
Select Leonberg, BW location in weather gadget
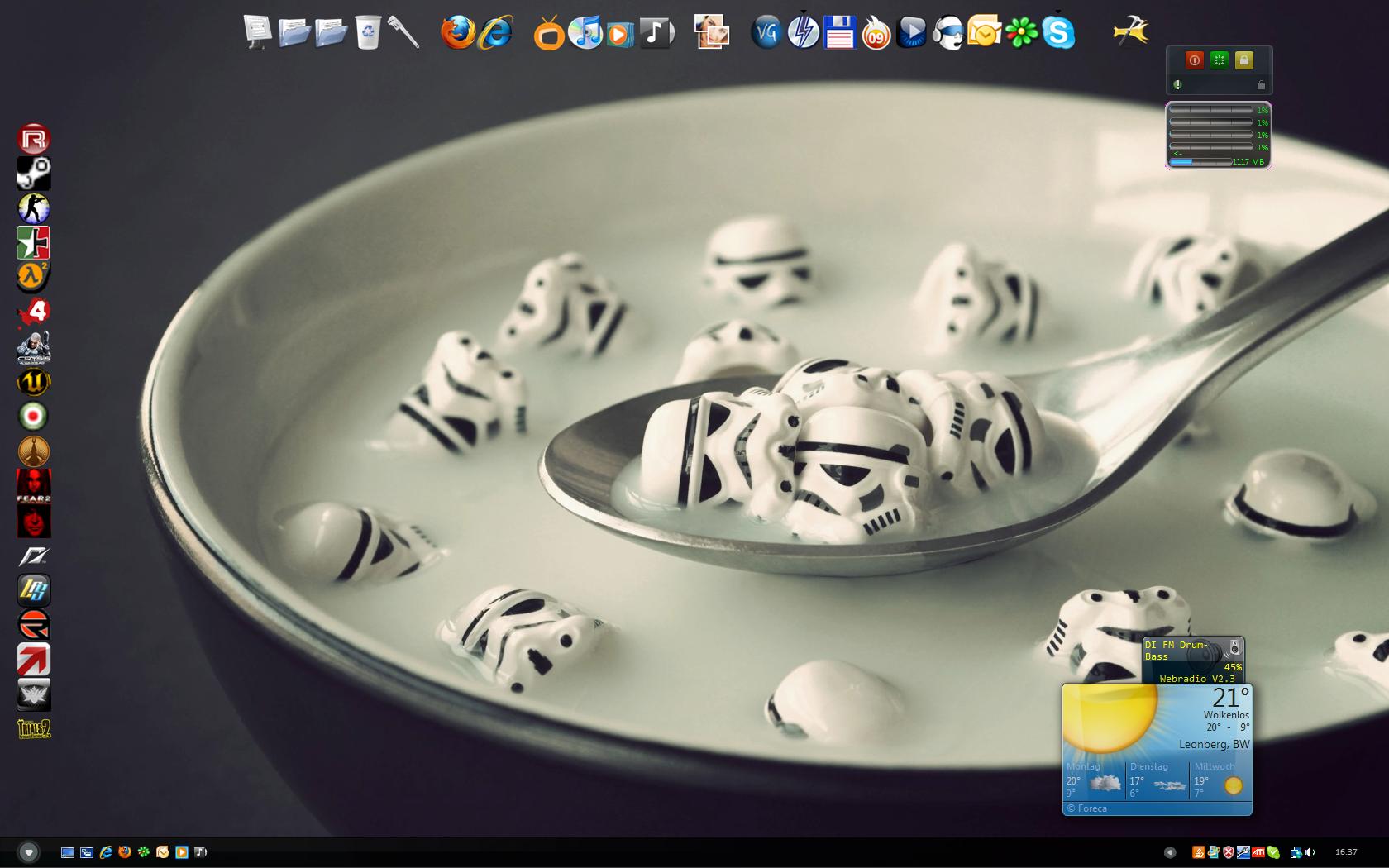[1214, 744]
